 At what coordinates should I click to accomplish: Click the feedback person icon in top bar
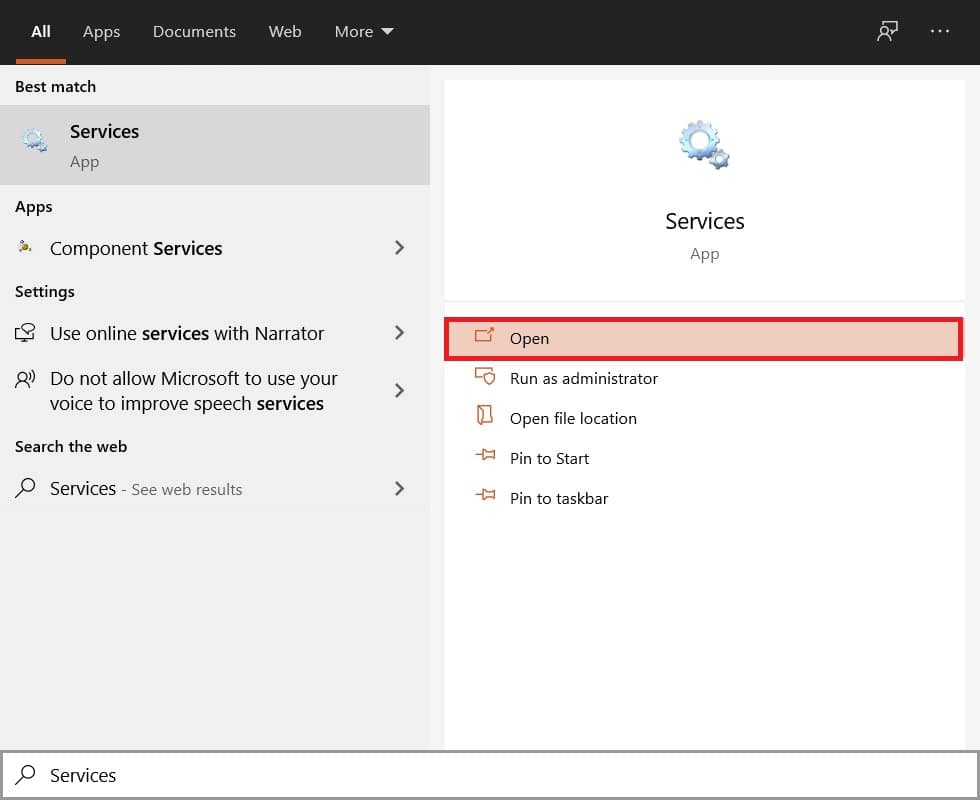(x=887, y=32)
